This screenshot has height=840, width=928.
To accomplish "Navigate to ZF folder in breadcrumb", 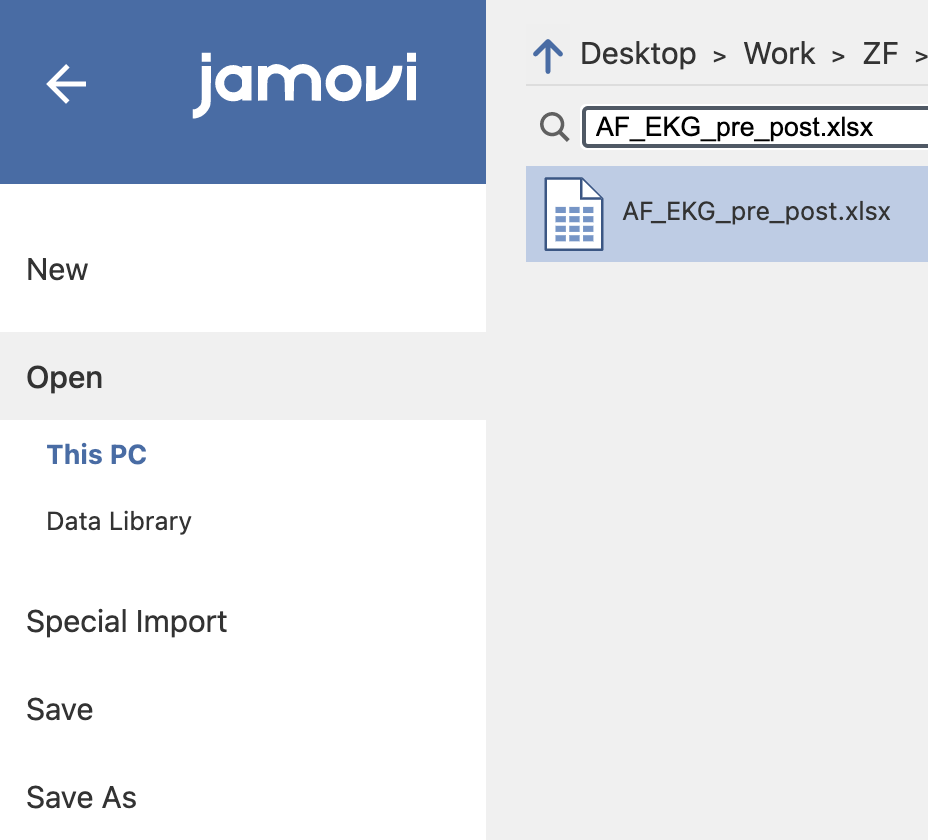I will pos(880,54).
